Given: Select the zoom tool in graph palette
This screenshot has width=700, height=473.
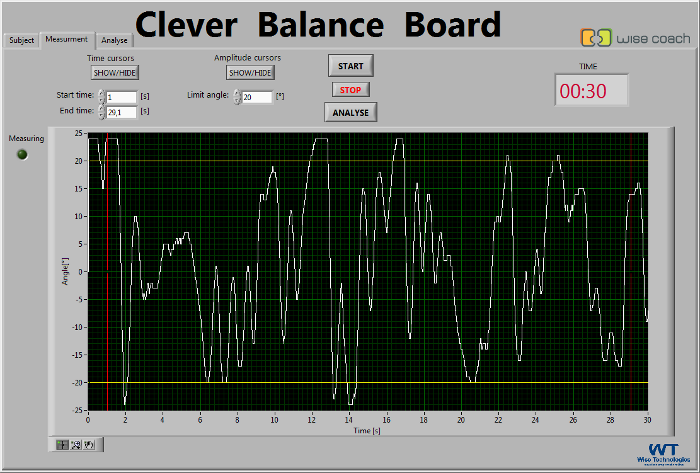Looking at the screenshot, I should (x=76, y=444).
